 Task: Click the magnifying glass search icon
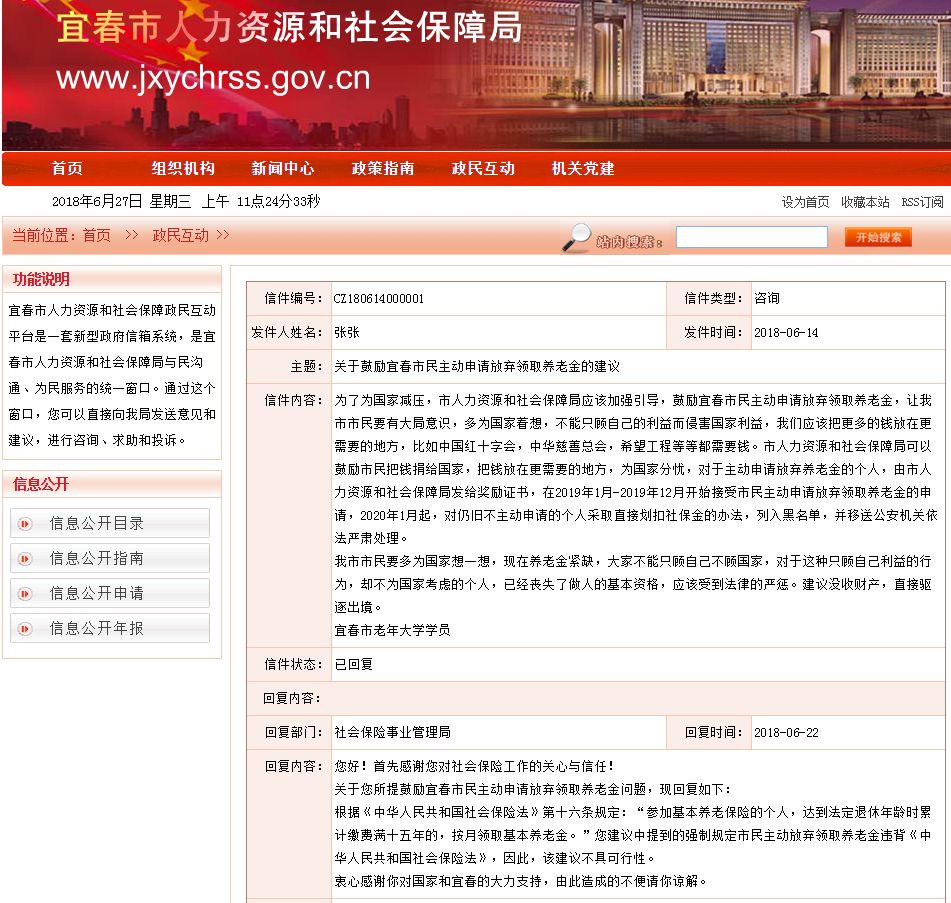coord(576,237)
